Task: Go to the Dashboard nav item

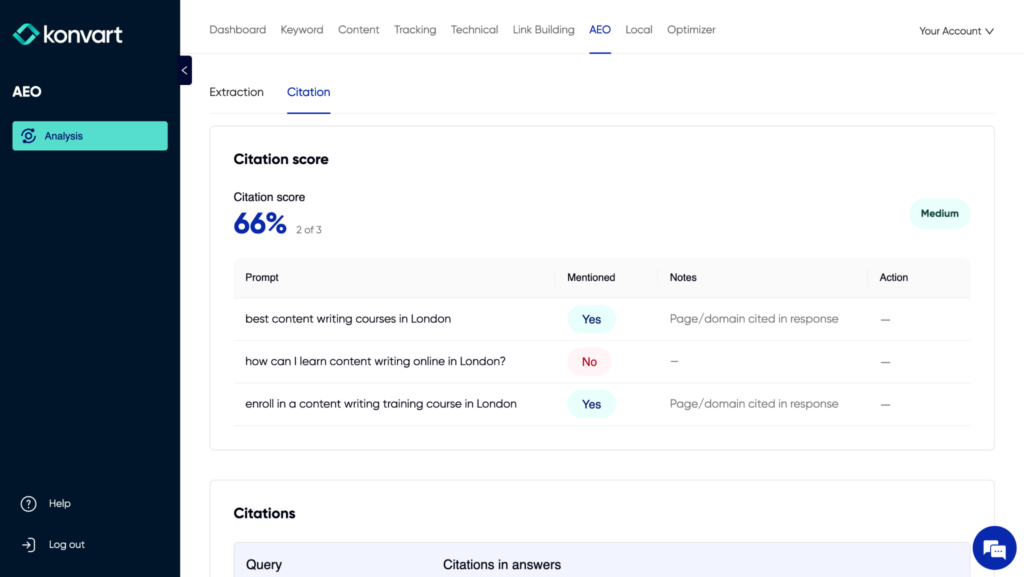Action: click(x=238, y=30)
